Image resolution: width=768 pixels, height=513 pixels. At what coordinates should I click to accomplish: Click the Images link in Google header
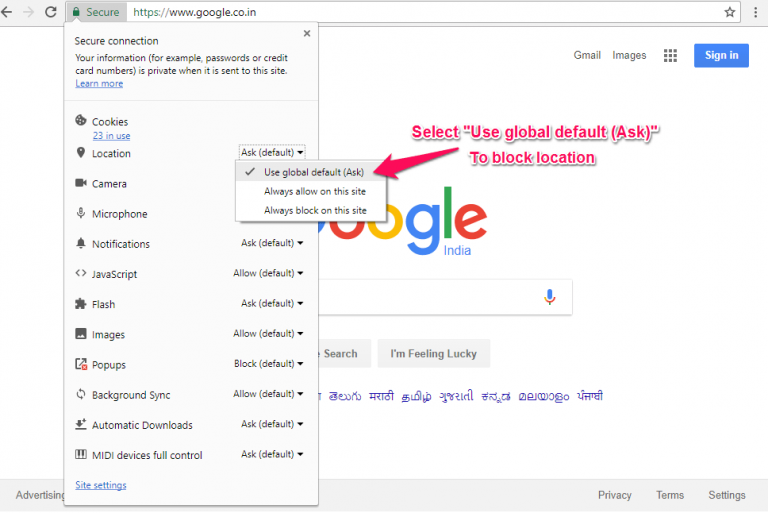point(629,55)
